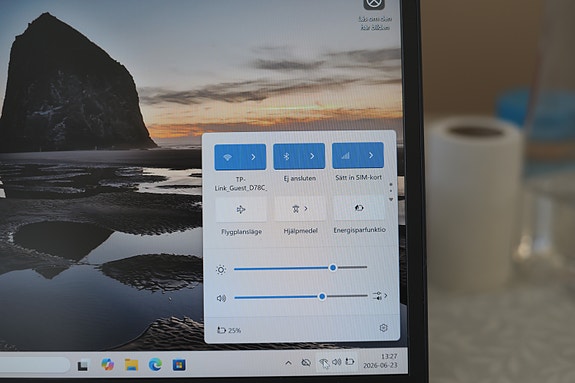Click the brightness sun icon
Screen dimensions: 575x383
pyautogui.click(x=221, y=270)
